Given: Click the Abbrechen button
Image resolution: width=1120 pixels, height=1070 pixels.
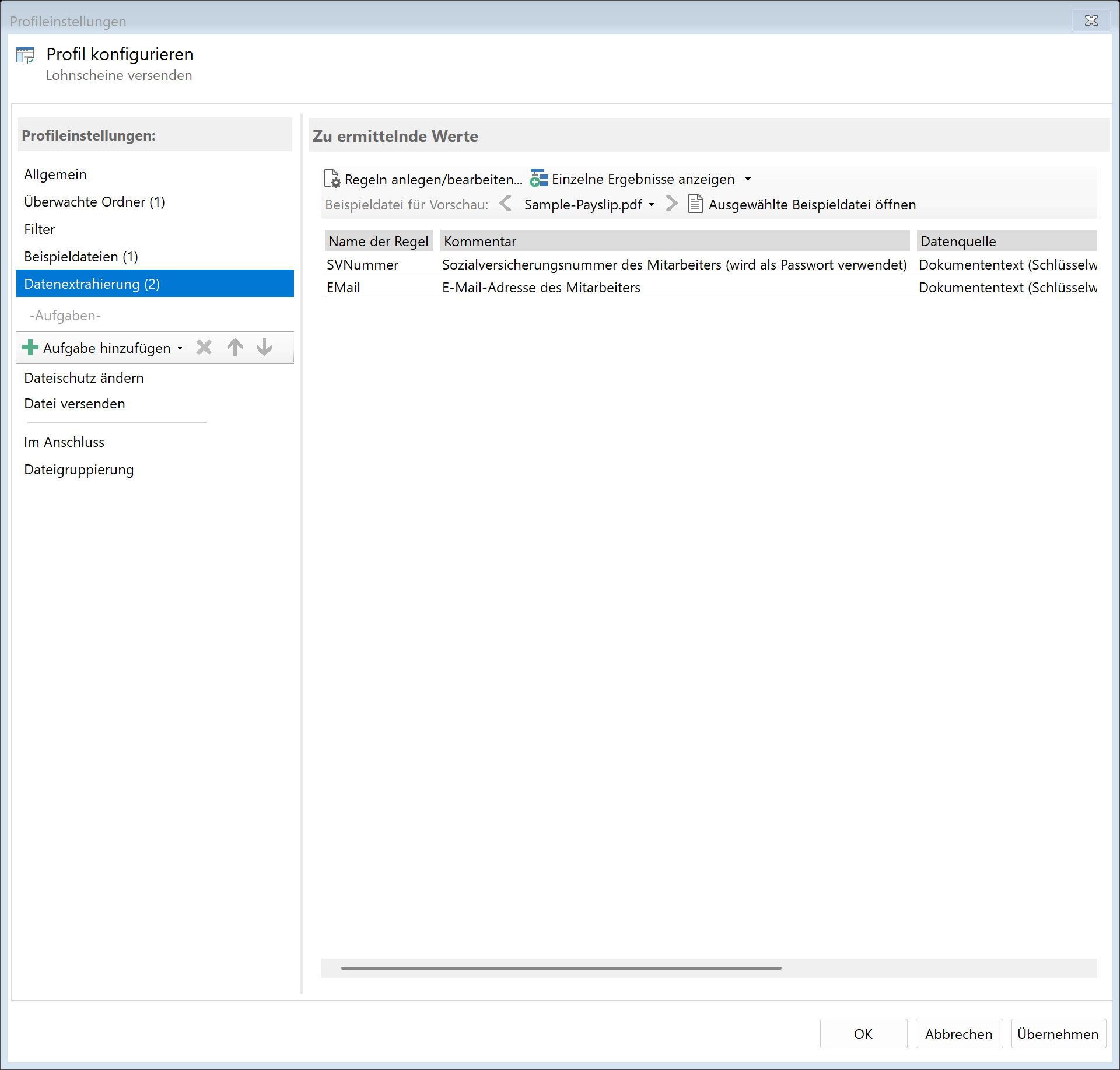Looking at the screenshot, I should [958, 1034].
